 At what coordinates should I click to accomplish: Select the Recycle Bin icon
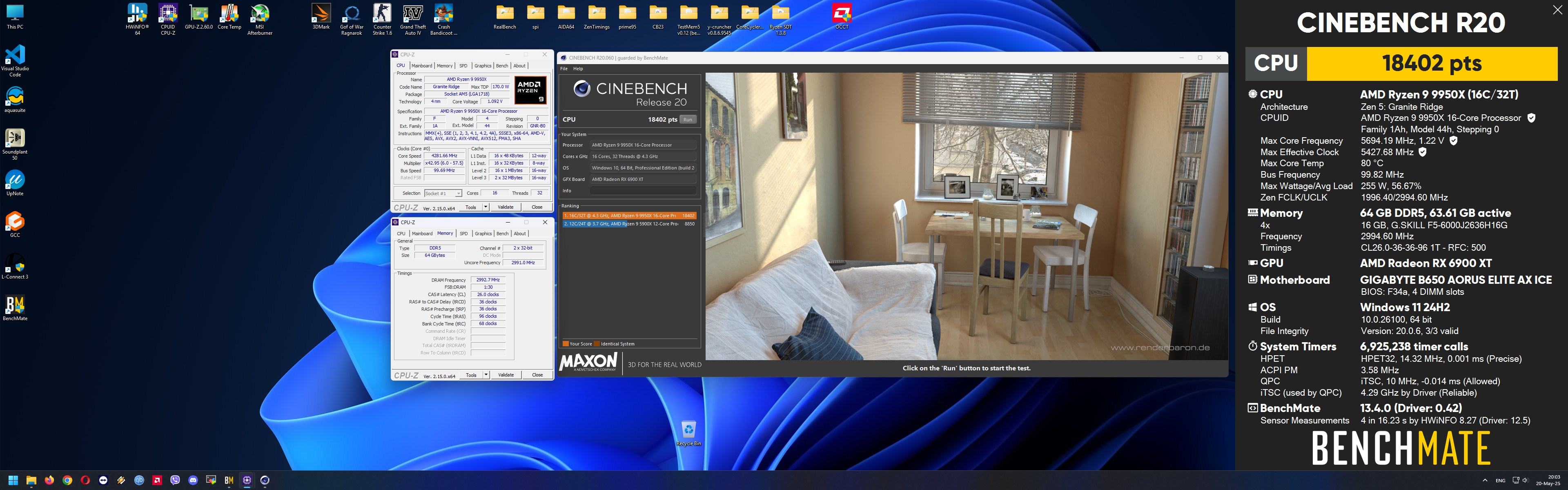point(688,433)
